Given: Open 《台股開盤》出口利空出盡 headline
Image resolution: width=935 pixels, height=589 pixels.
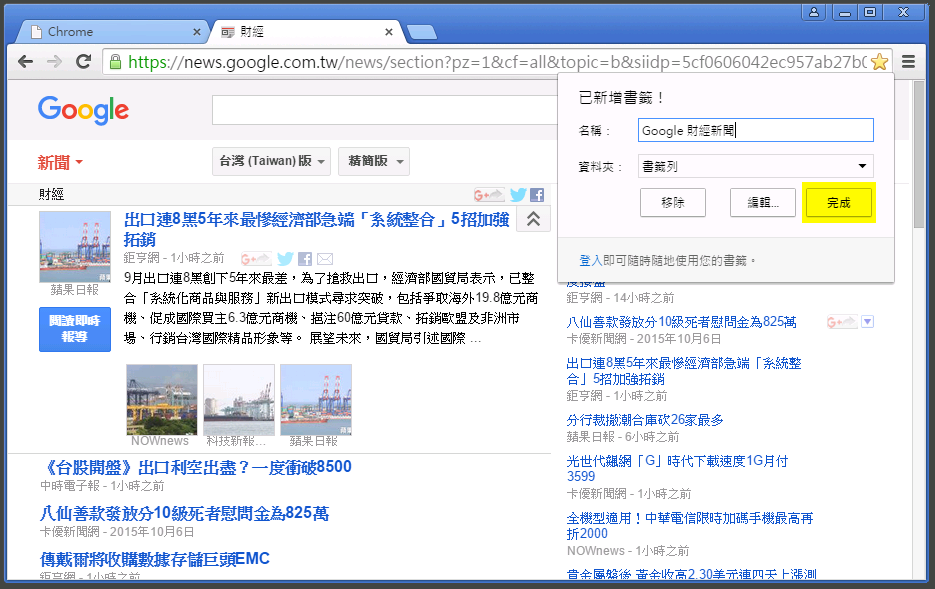Looking at the screenshot, I should pos(196,467).
